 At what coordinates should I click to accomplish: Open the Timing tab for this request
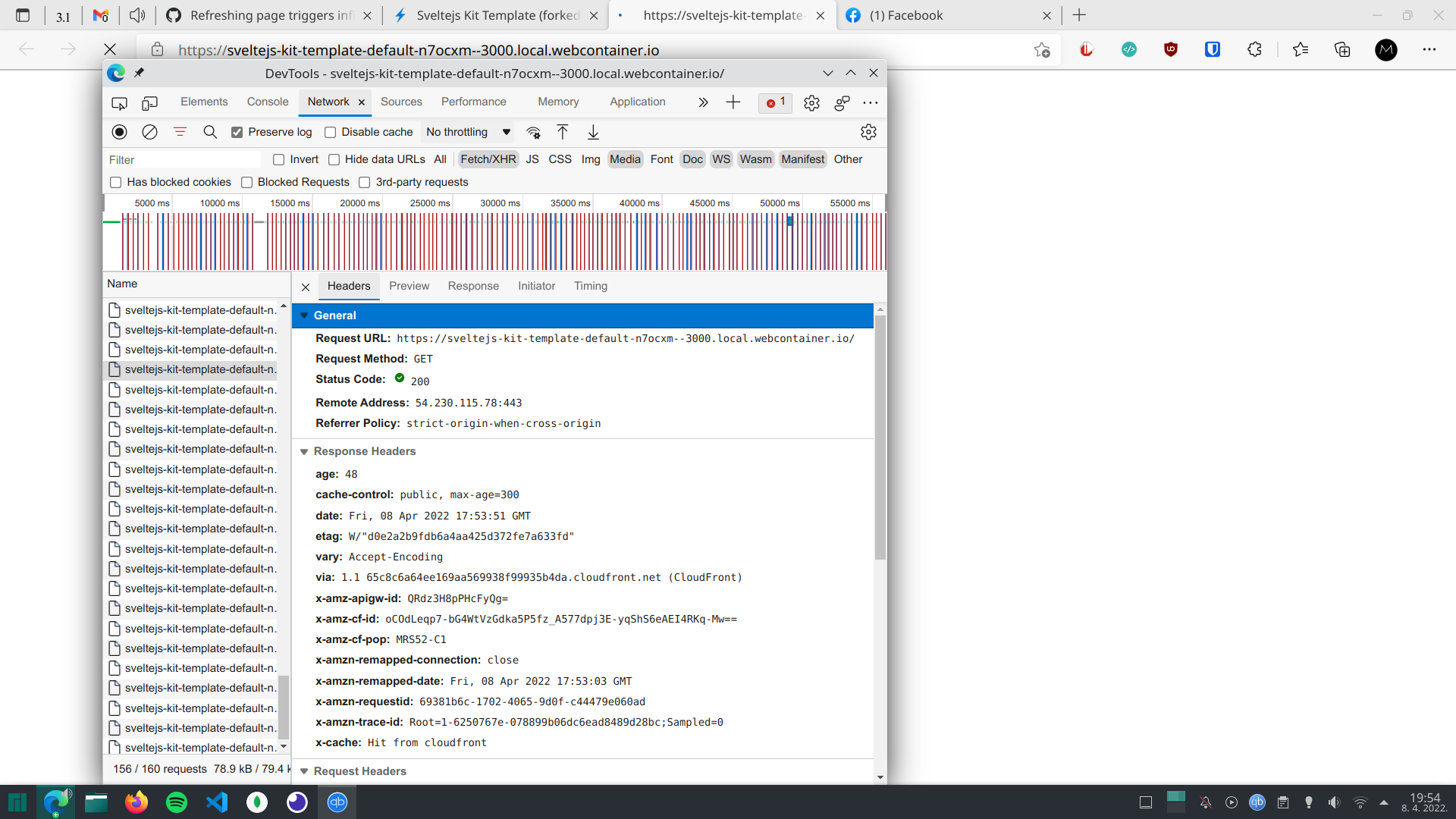click(x=591, y=286)
